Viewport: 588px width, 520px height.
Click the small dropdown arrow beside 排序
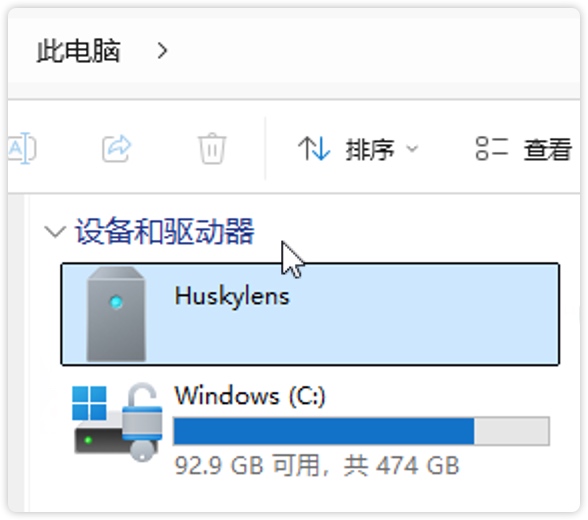[412, 149]
